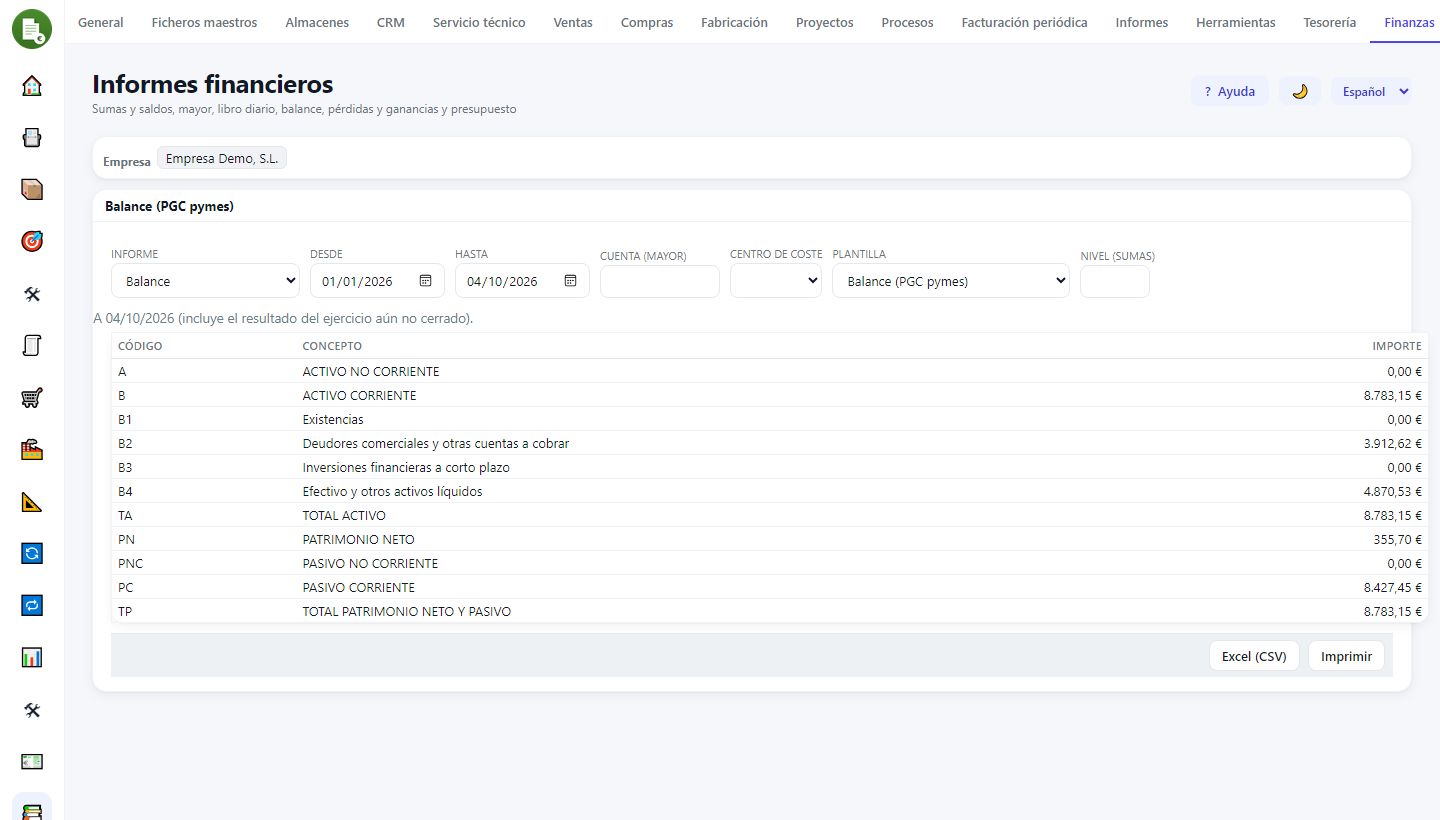This screenshot has width=1440, height=820.
Task: Open the bar chart Informes sidebar icon
Action: (32, 657)
